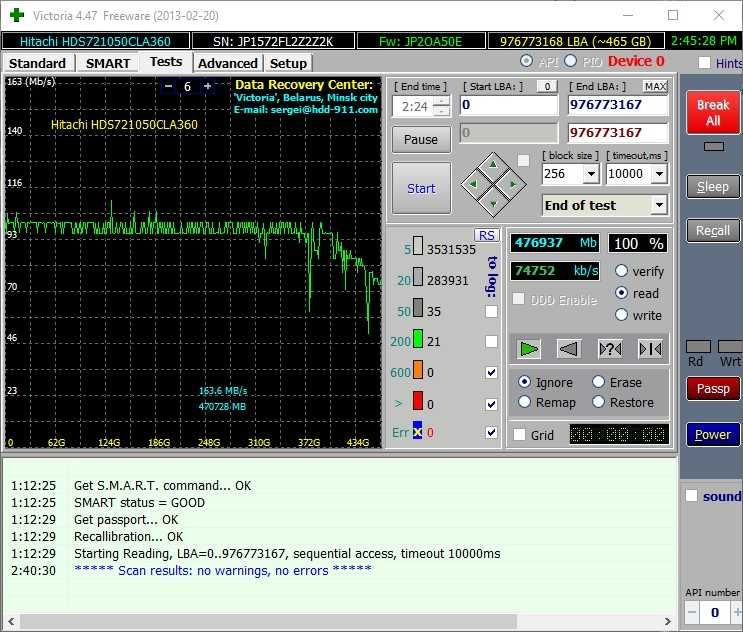Click the right arrow on the diamond navigator
The image size is (743, 632).
[x=513, y=184]
